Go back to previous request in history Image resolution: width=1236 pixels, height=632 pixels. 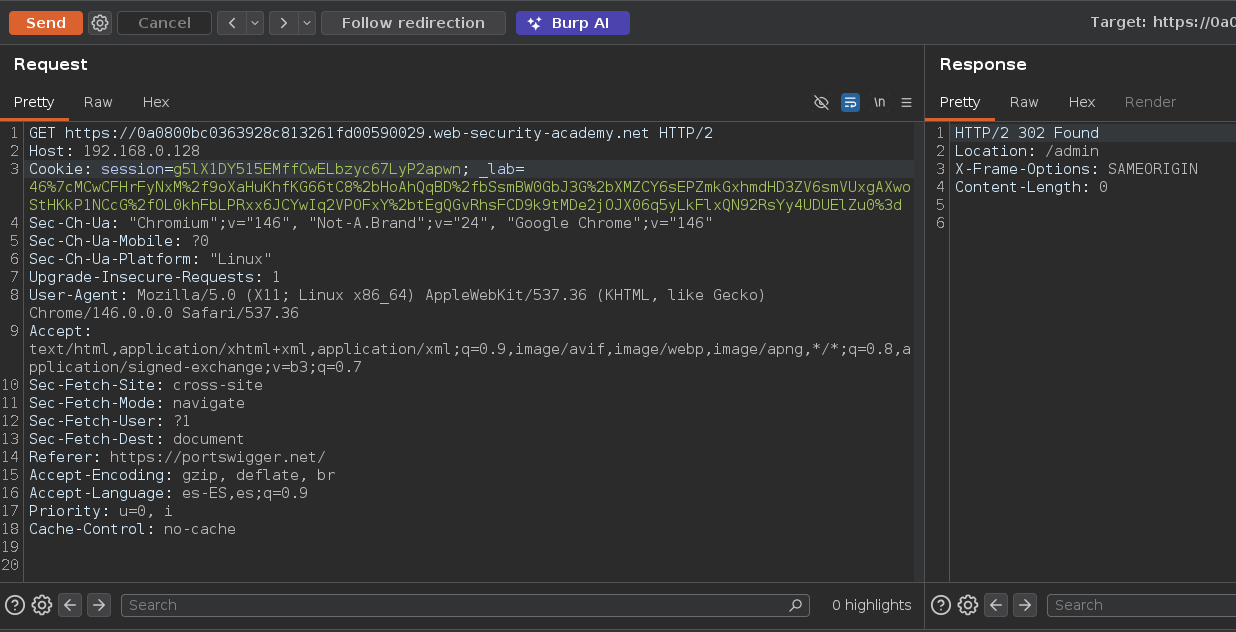click(x=232, y=23)
